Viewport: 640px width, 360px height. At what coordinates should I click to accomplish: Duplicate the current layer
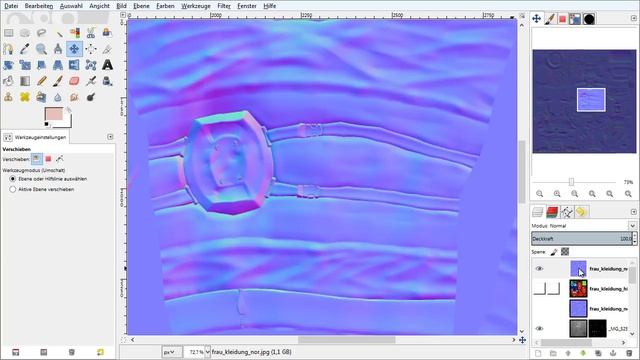click(x=598, y=353)
